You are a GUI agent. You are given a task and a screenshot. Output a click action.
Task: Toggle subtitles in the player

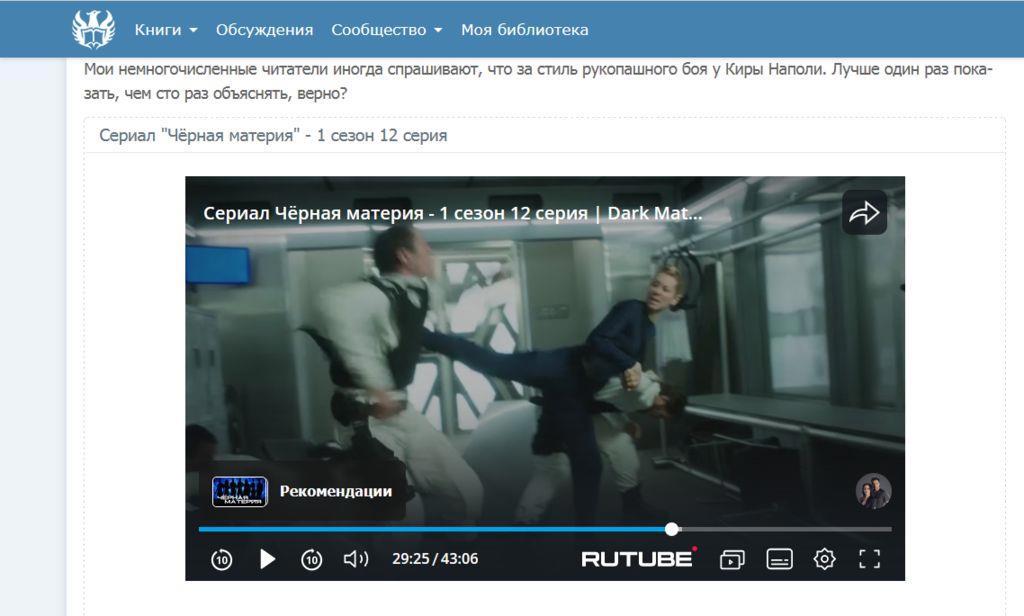[x=779, y=559]
